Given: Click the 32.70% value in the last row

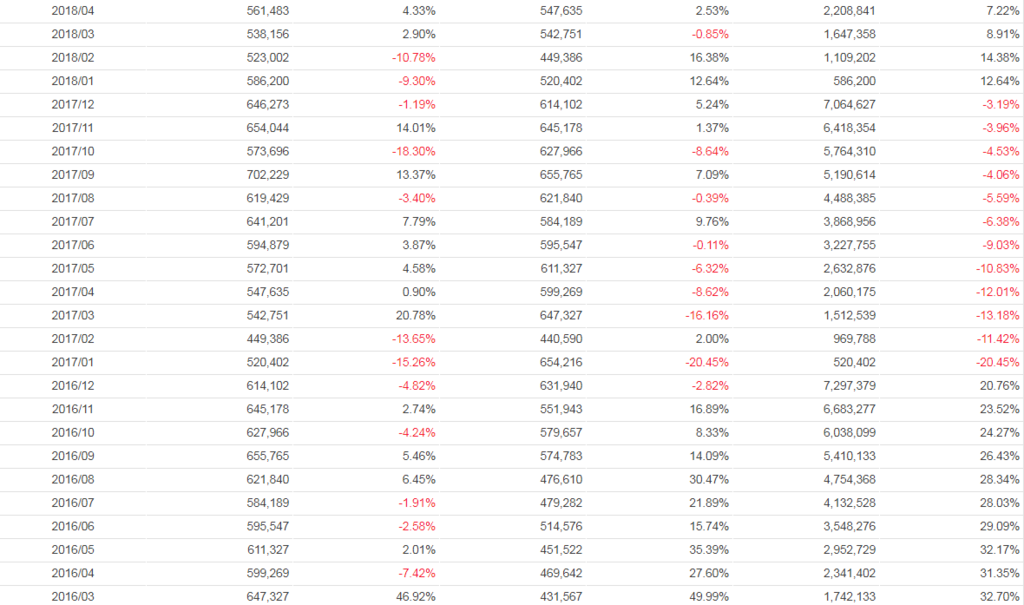Looking at the screenshot, I should 1000,596.
